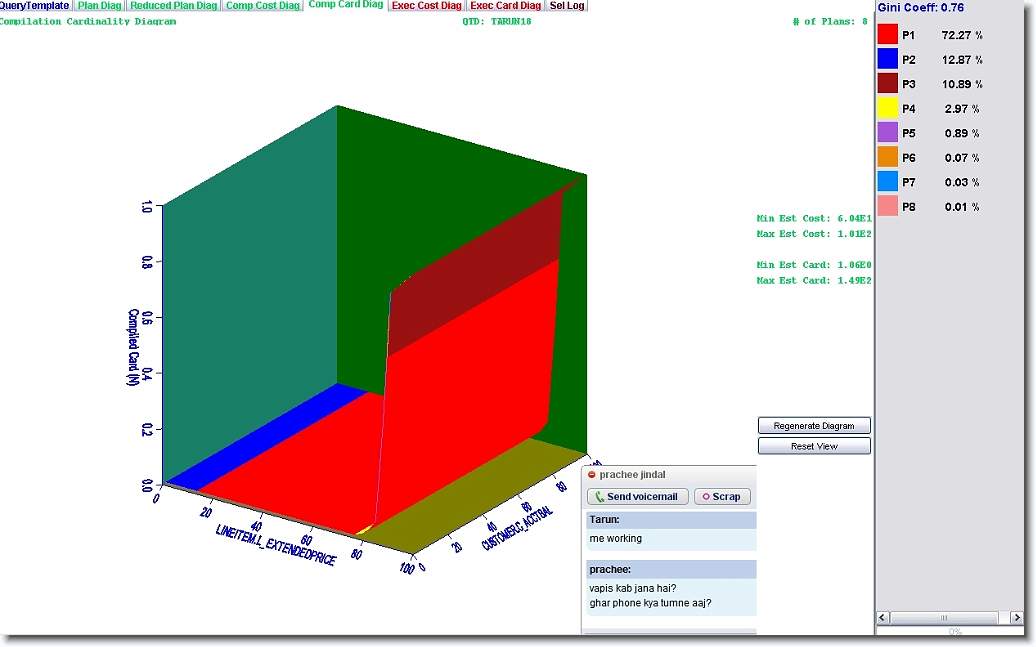Click the red P1 plan color swatch
Viewport: 1036px width, 647px height.
tap(887, 35)
